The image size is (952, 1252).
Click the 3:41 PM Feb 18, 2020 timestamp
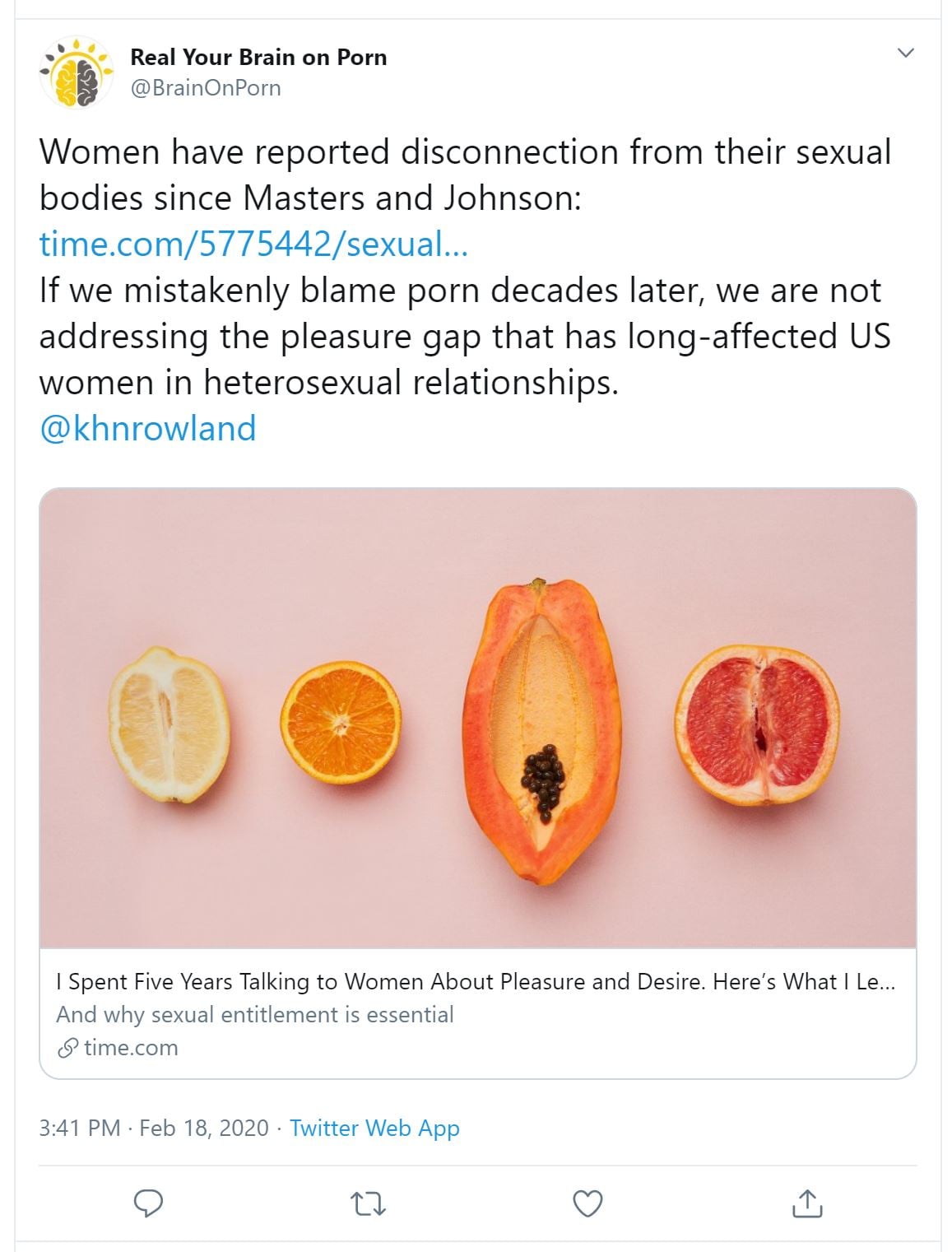tap(154, 1128)
